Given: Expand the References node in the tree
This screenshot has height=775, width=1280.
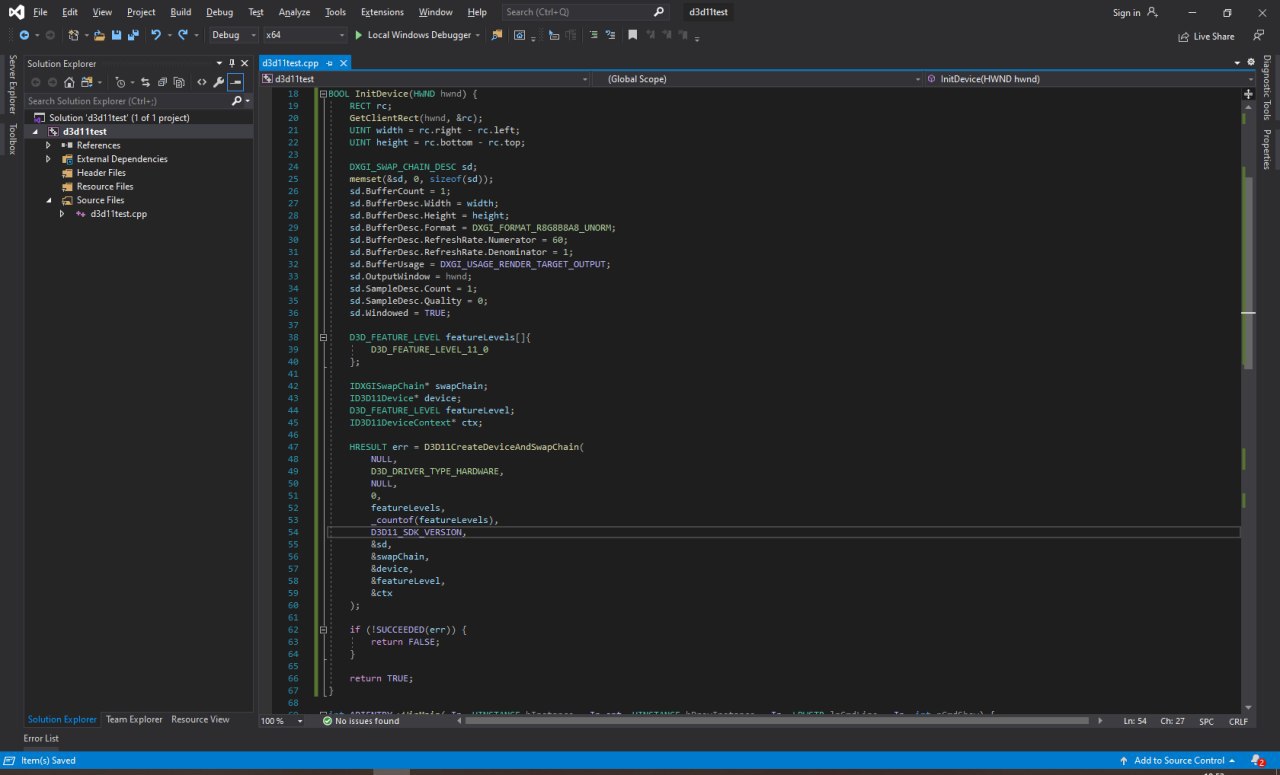Looking at the screenshot, I should point(48,145).
